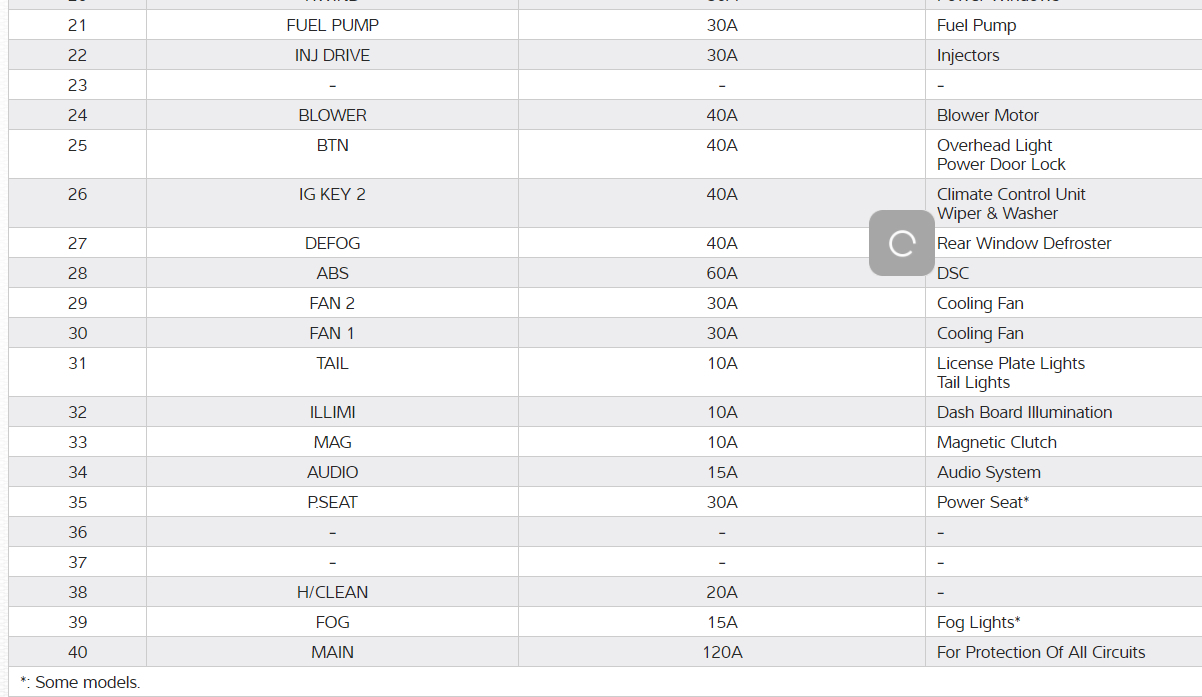
Task: Select the 120A rating for MAIN
Action: [722, 652]
